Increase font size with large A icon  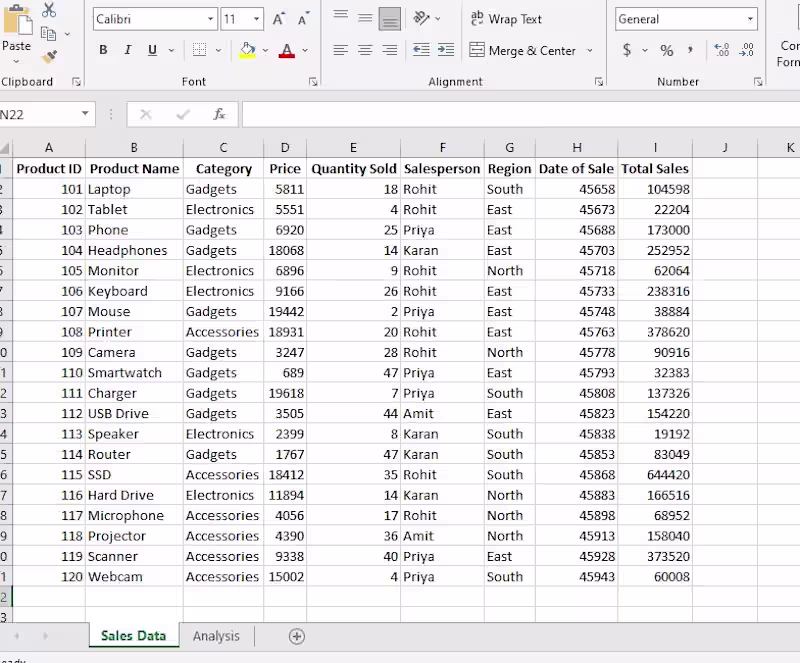279,19
